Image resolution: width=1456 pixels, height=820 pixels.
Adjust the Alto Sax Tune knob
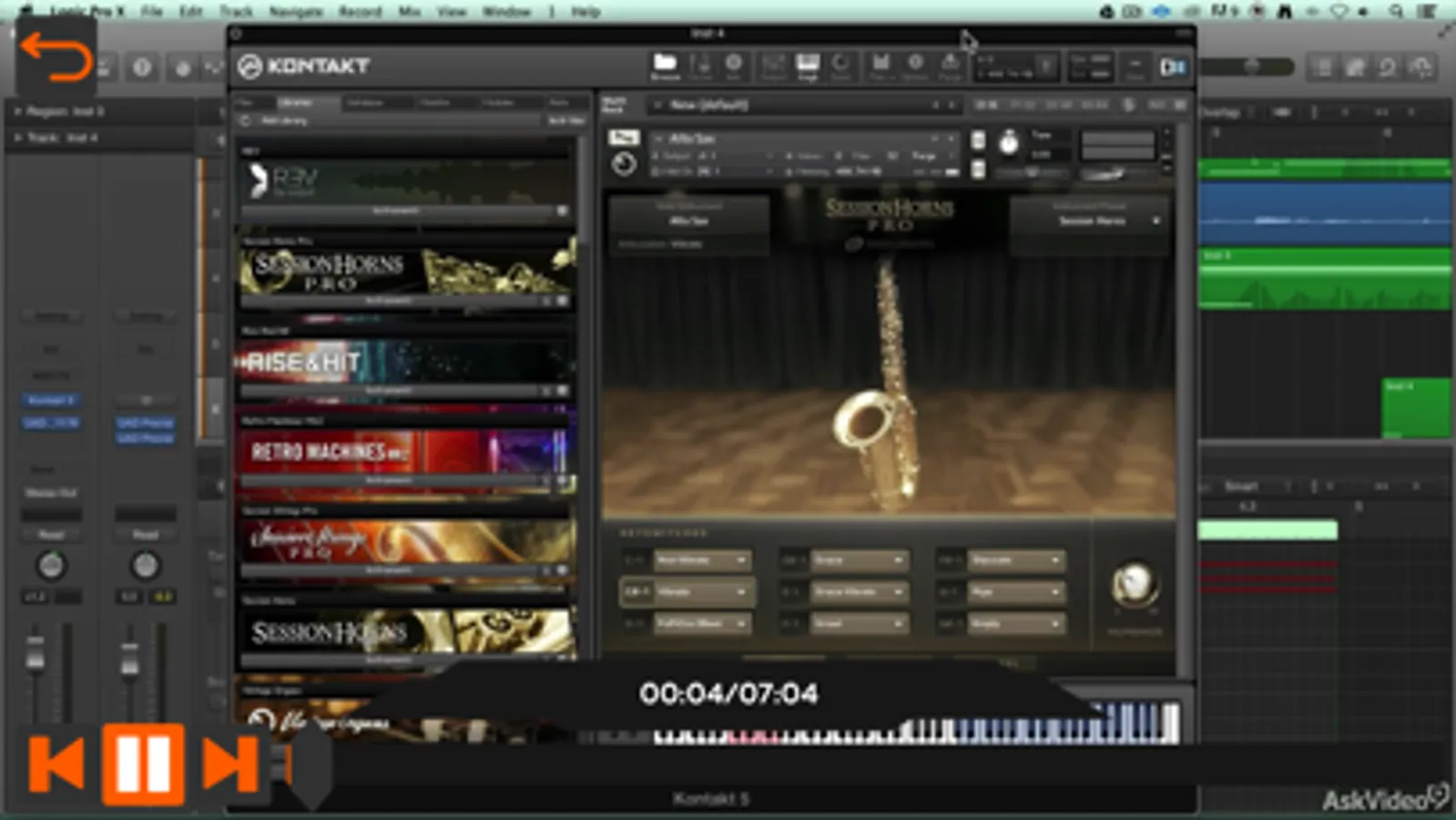point(1008,143)
